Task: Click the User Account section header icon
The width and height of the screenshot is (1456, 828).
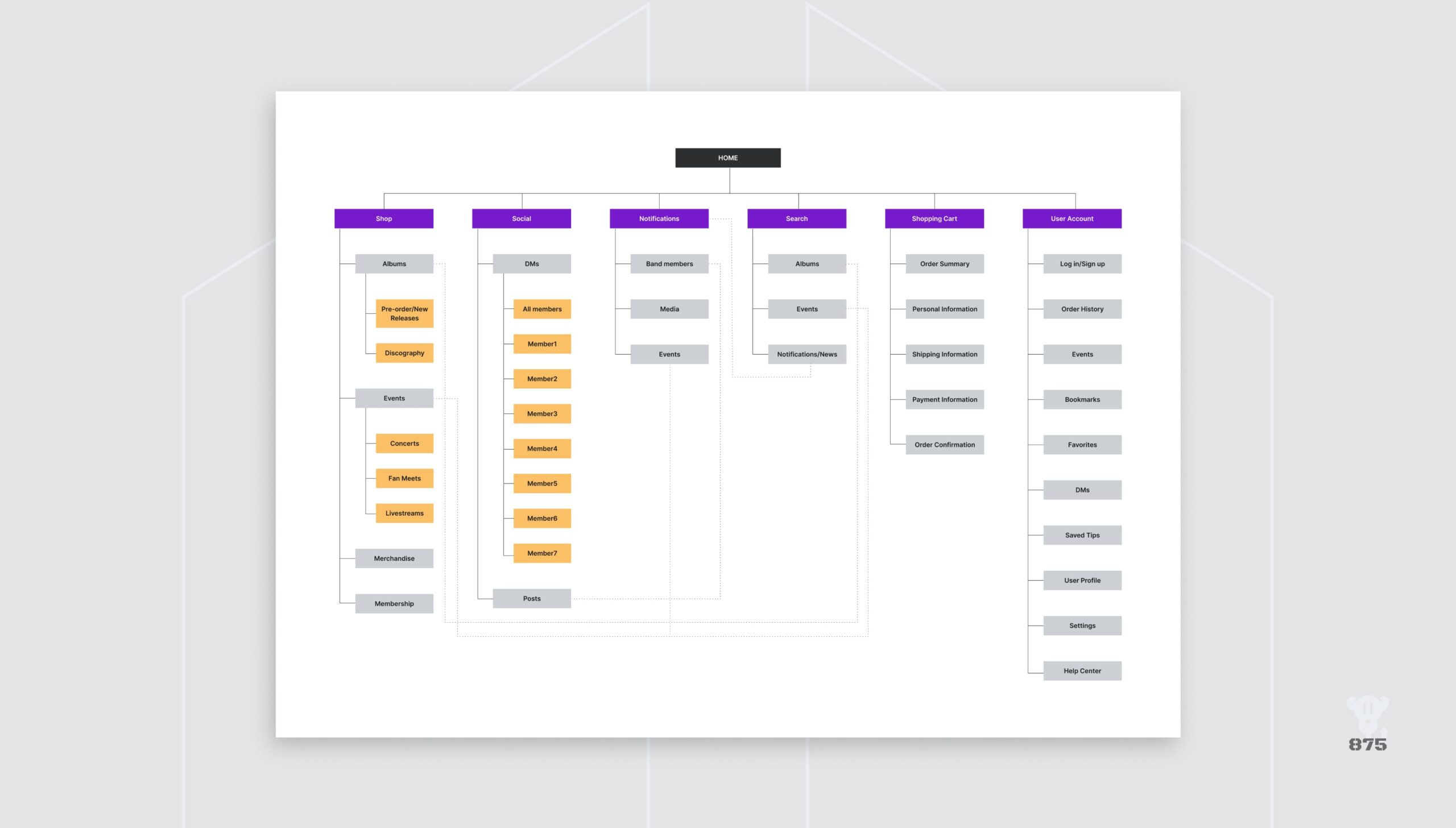Action: (1072, 218)
